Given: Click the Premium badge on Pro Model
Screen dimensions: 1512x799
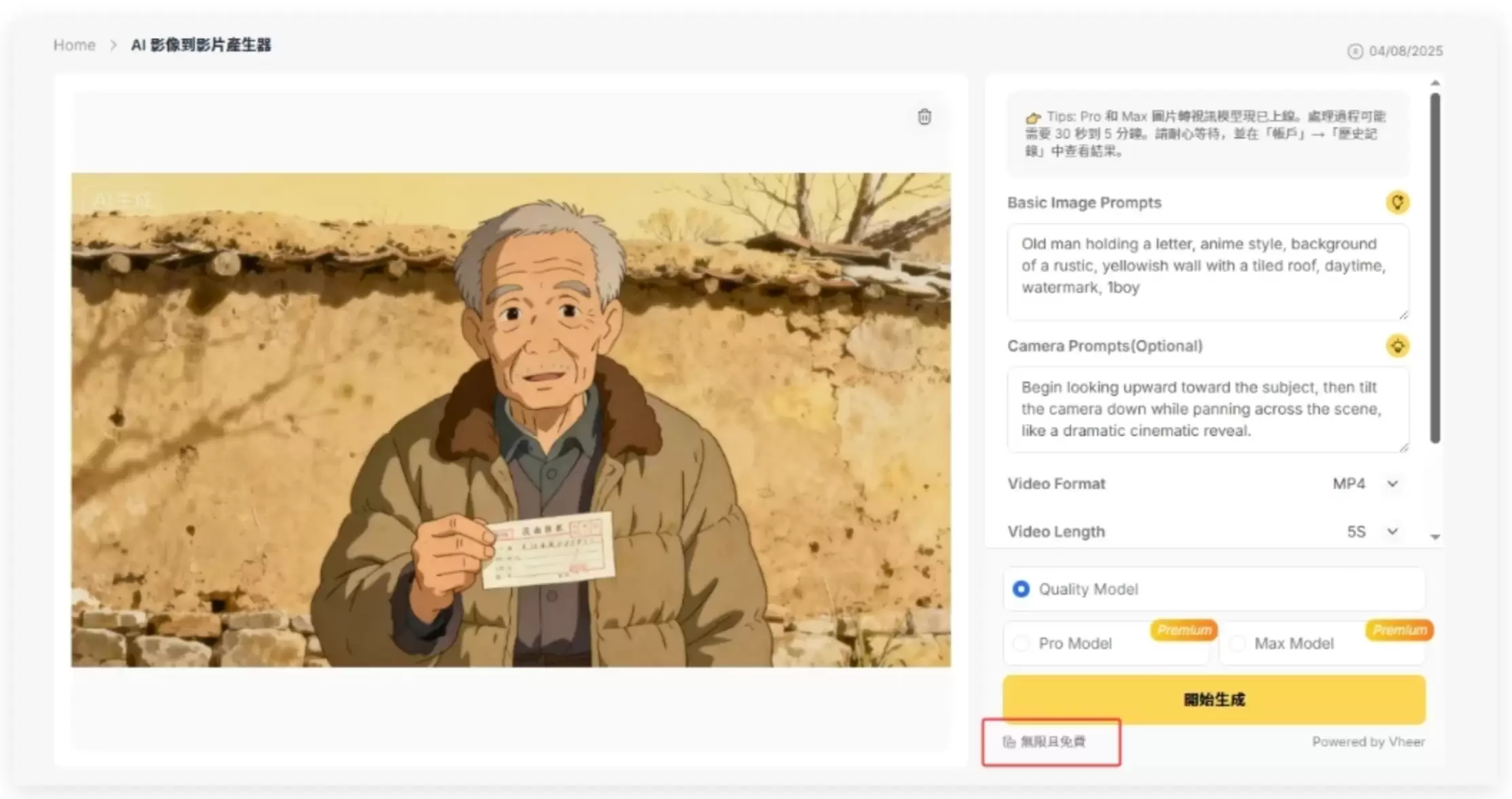Looking at the screenshot, I should click(1184, 631).
